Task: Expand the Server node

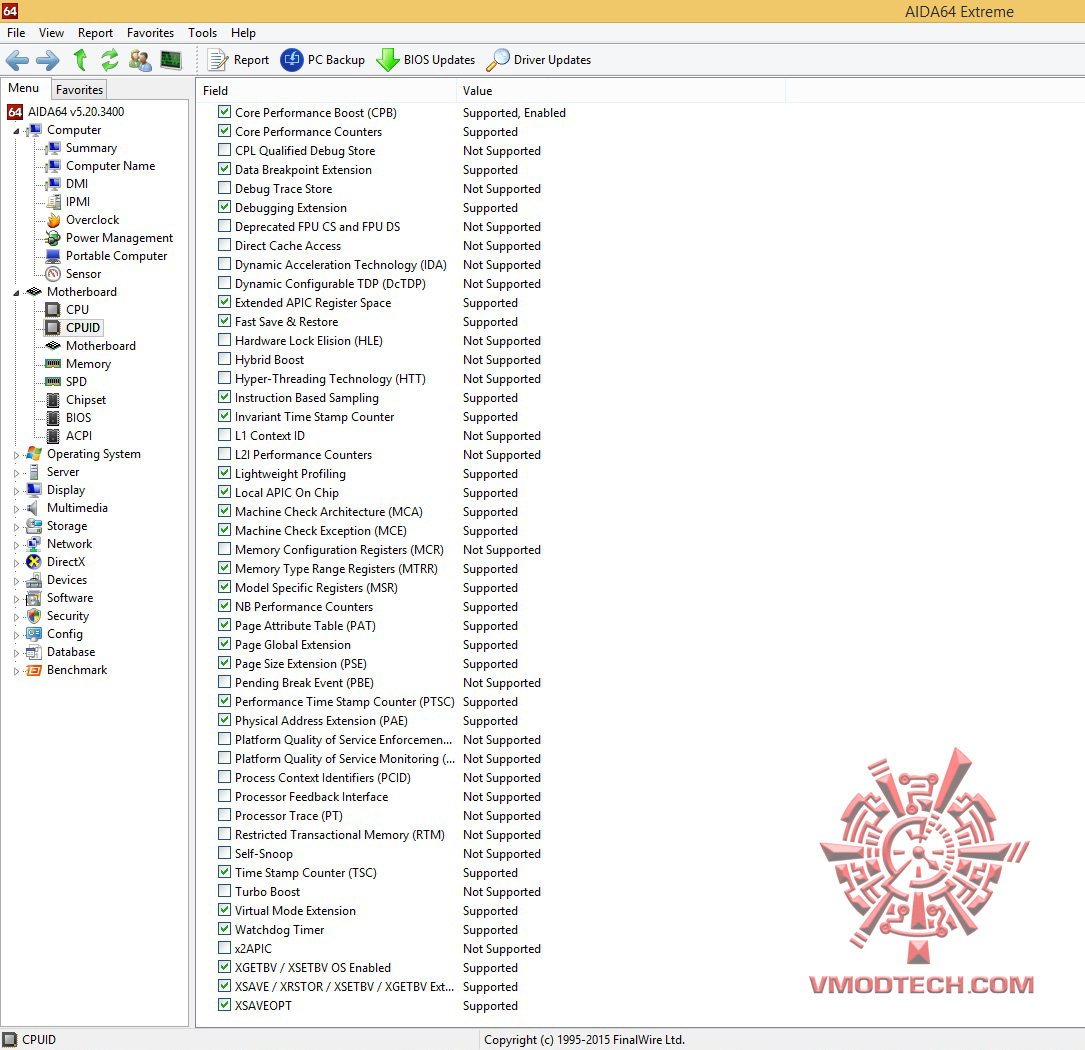Action: (x=16, y=473)
